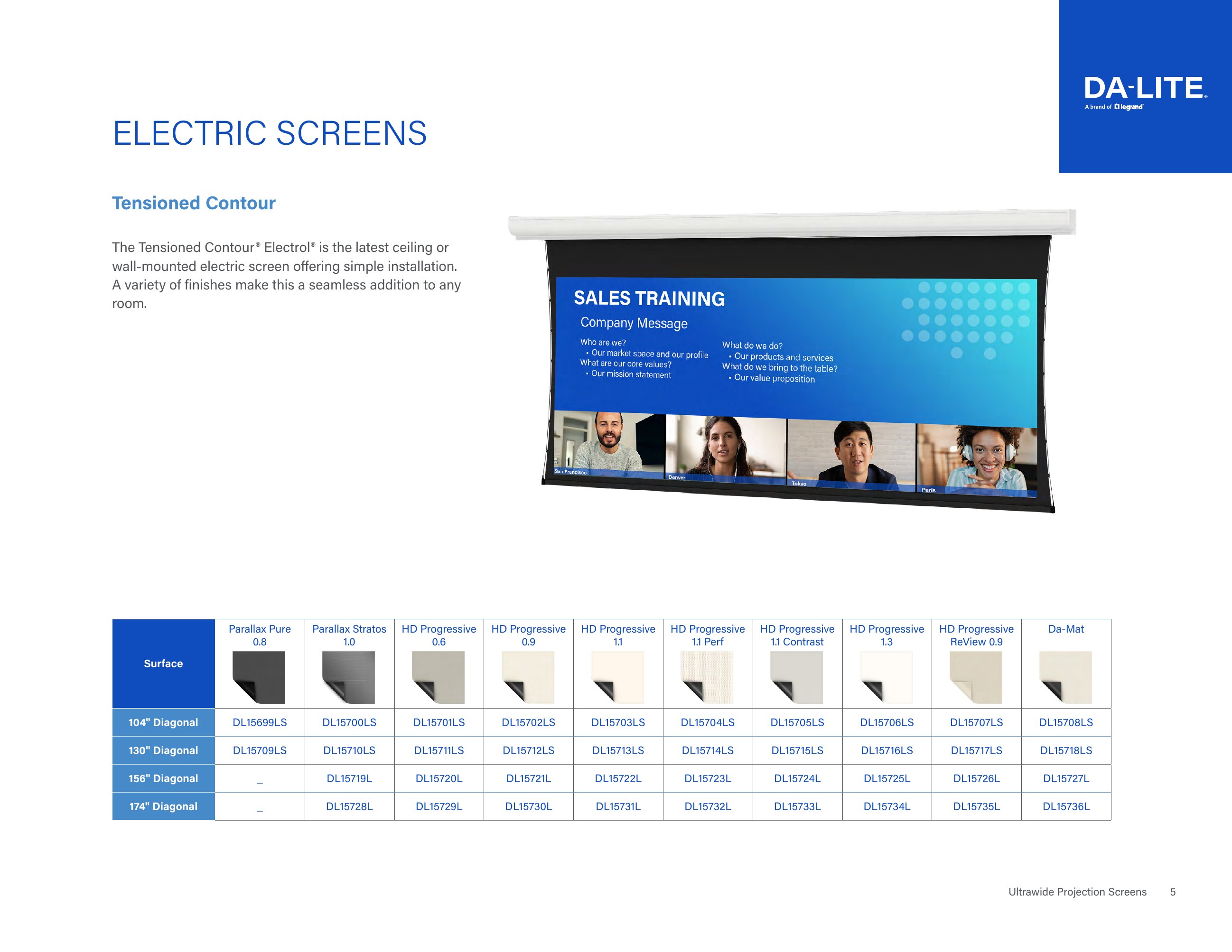Select the HD Progressive 1.1 Perf swatch
Screen dimensions: 1232x952
(x=708, y=675)
